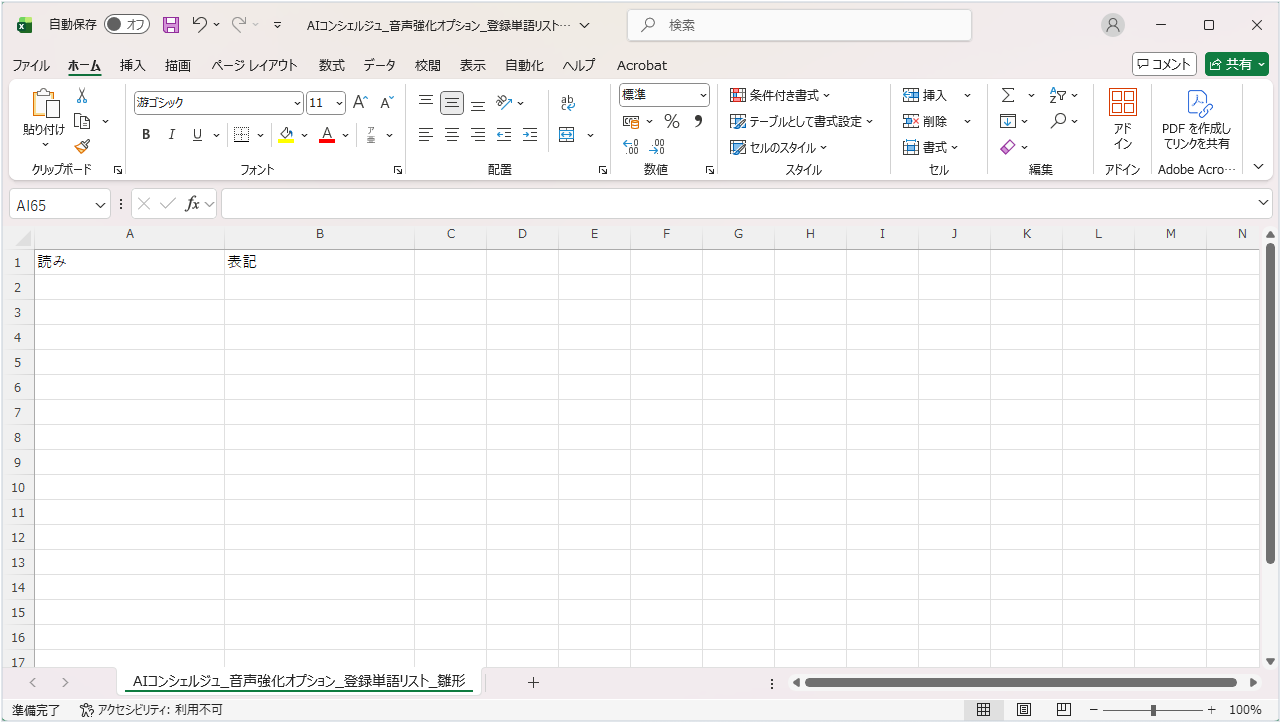Viewport: 1281px width, 723px height.
Task: Toggle the 自動保存 autosave switch
Action: point(127,25)
